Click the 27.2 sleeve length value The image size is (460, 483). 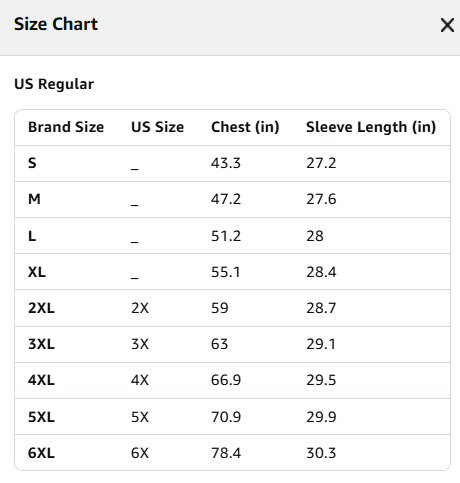[321, 163]
